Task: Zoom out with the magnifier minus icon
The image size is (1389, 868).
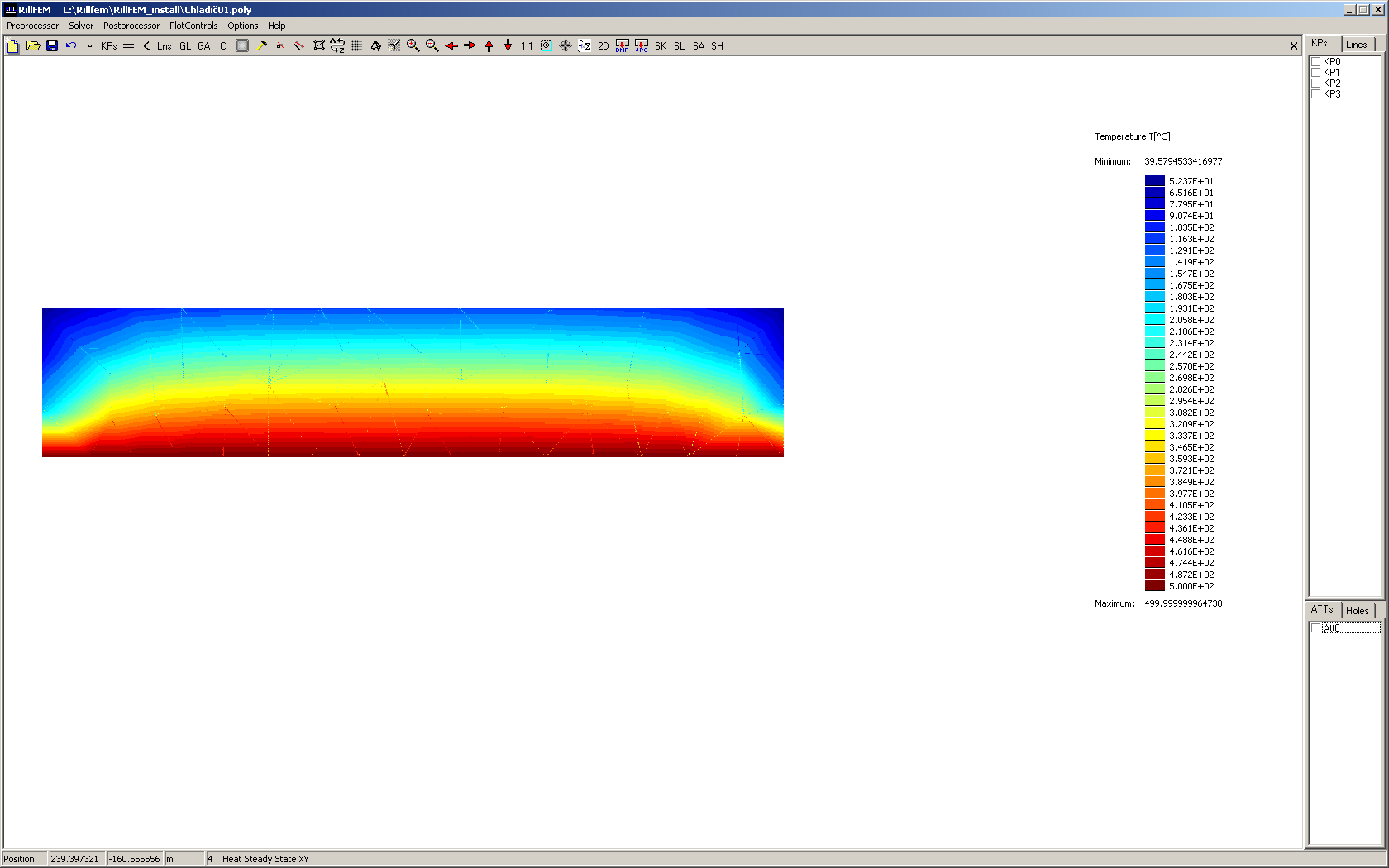Action: tap(432, 46)
